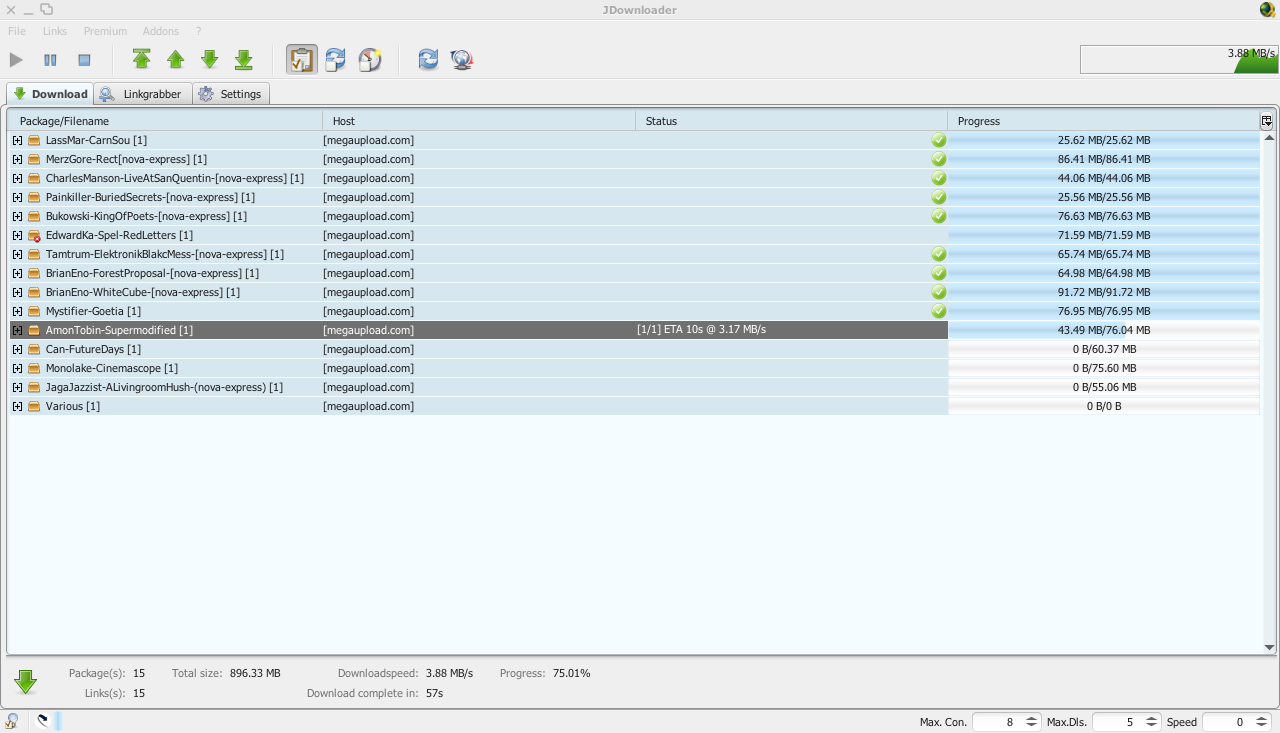Click the green check status on Mystifier-Goetia row
1280x733 pixels.
point(939,311)
